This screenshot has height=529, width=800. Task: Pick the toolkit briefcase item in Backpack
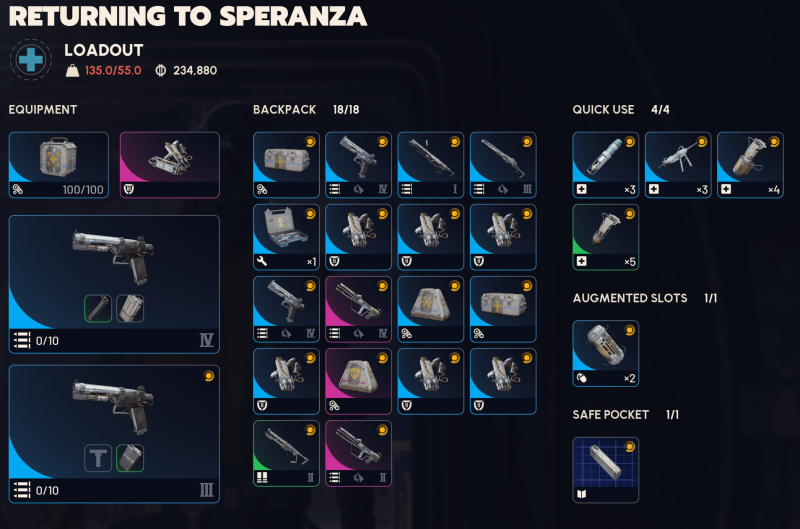click(286, 237)
